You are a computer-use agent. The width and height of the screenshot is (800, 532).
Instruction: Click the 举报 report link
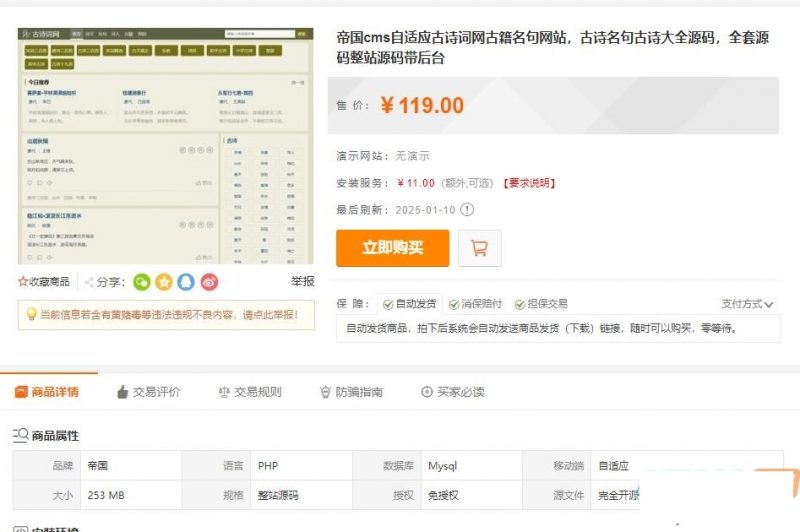pyautogui.click(x=303, y=282)
